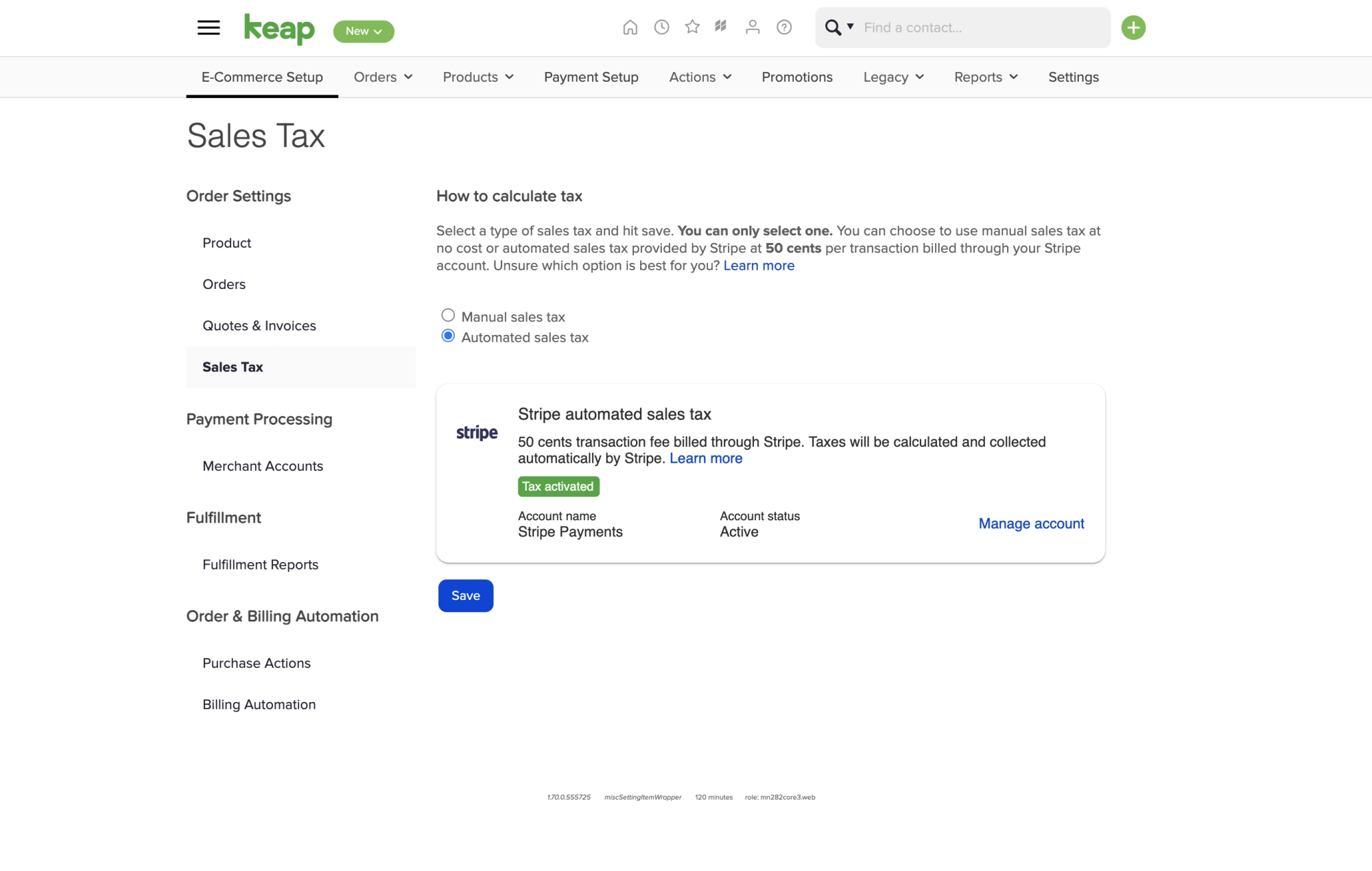Viewport: 1372px width, 871px height.
Task: Click the Sales Tax page heading
Action: point(256,135)
